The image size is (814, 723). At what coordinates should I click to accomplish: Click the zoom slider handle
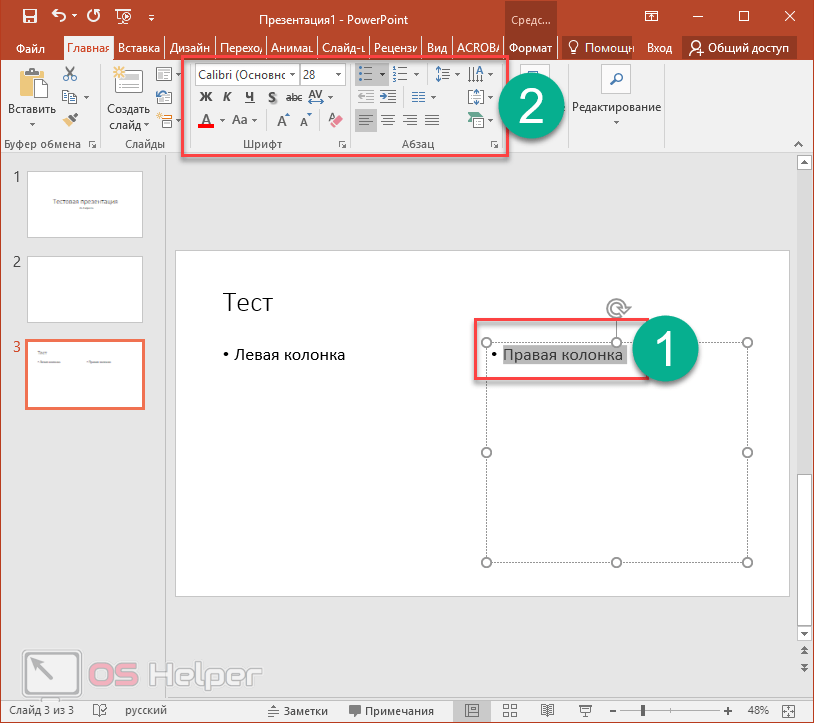coord(643,711)
